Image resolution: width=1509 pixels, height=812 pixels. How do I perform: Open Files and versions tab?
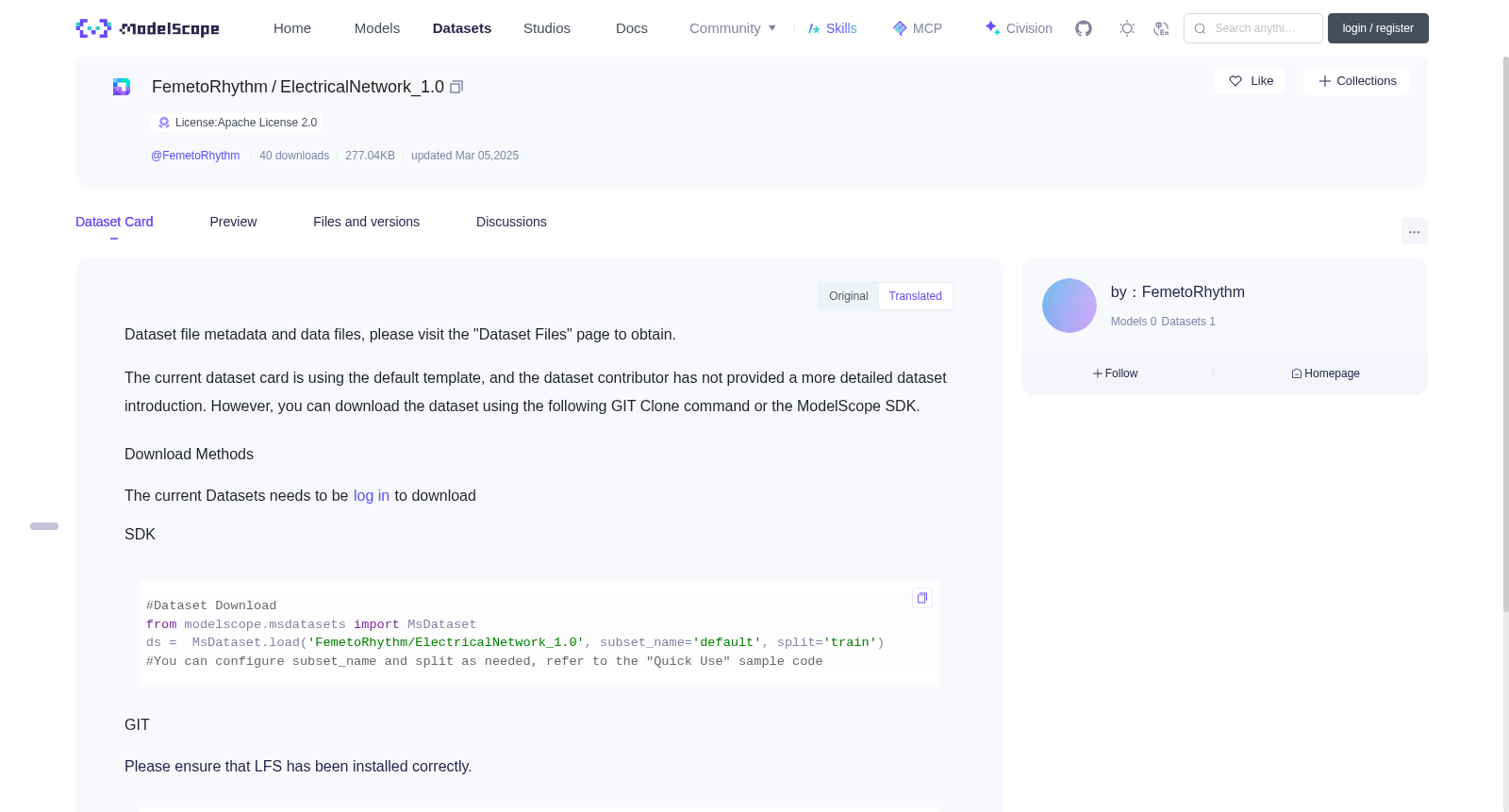pos(366,222)
